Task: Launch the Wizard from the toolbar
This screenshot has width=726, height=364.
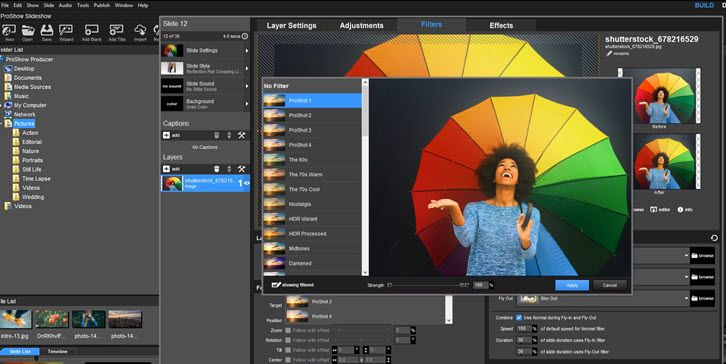Action: click(x=66, y=31)
